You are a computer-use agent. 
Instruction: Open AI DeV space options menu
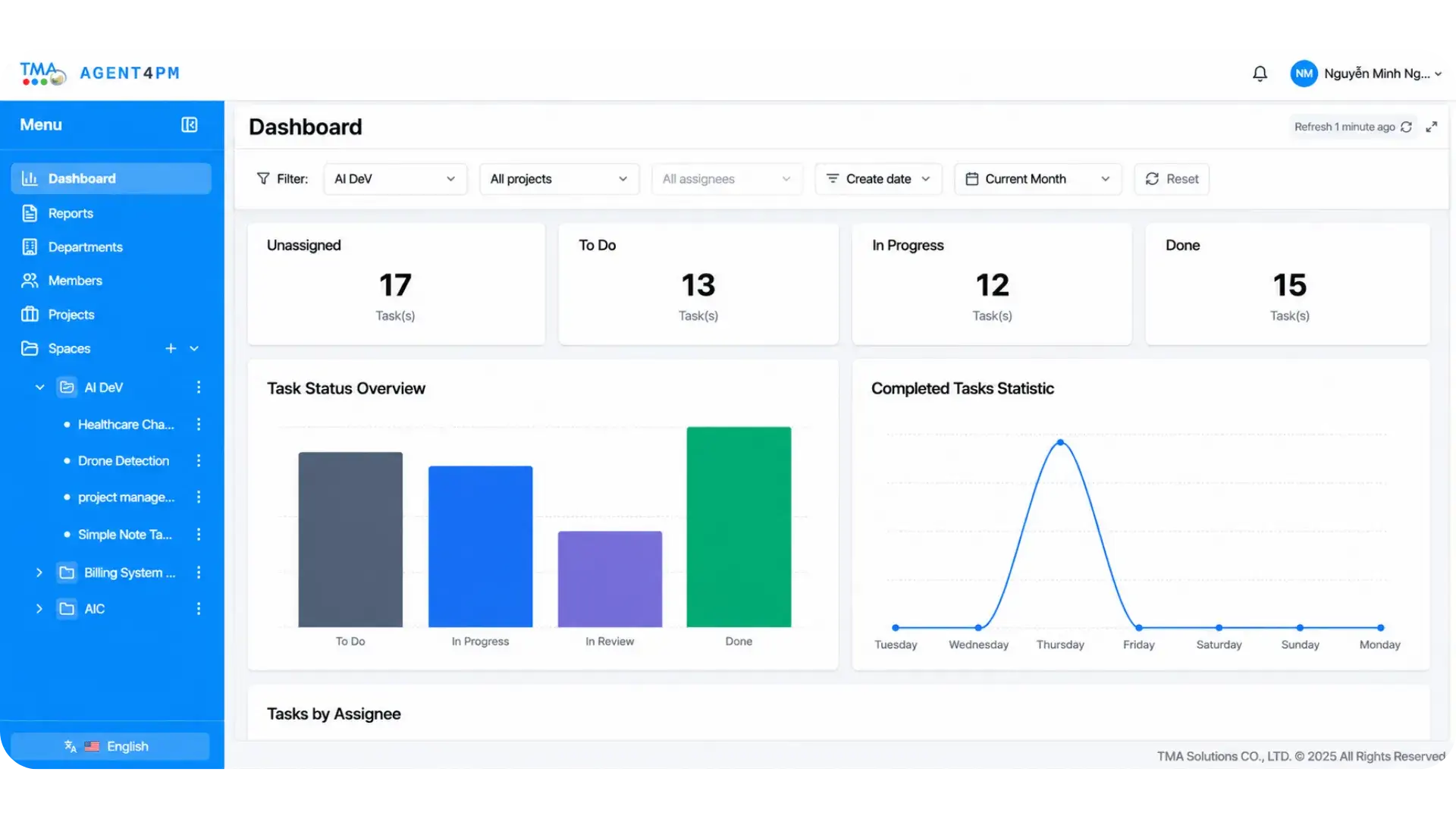pyautogui.click(x=199, y=388)
